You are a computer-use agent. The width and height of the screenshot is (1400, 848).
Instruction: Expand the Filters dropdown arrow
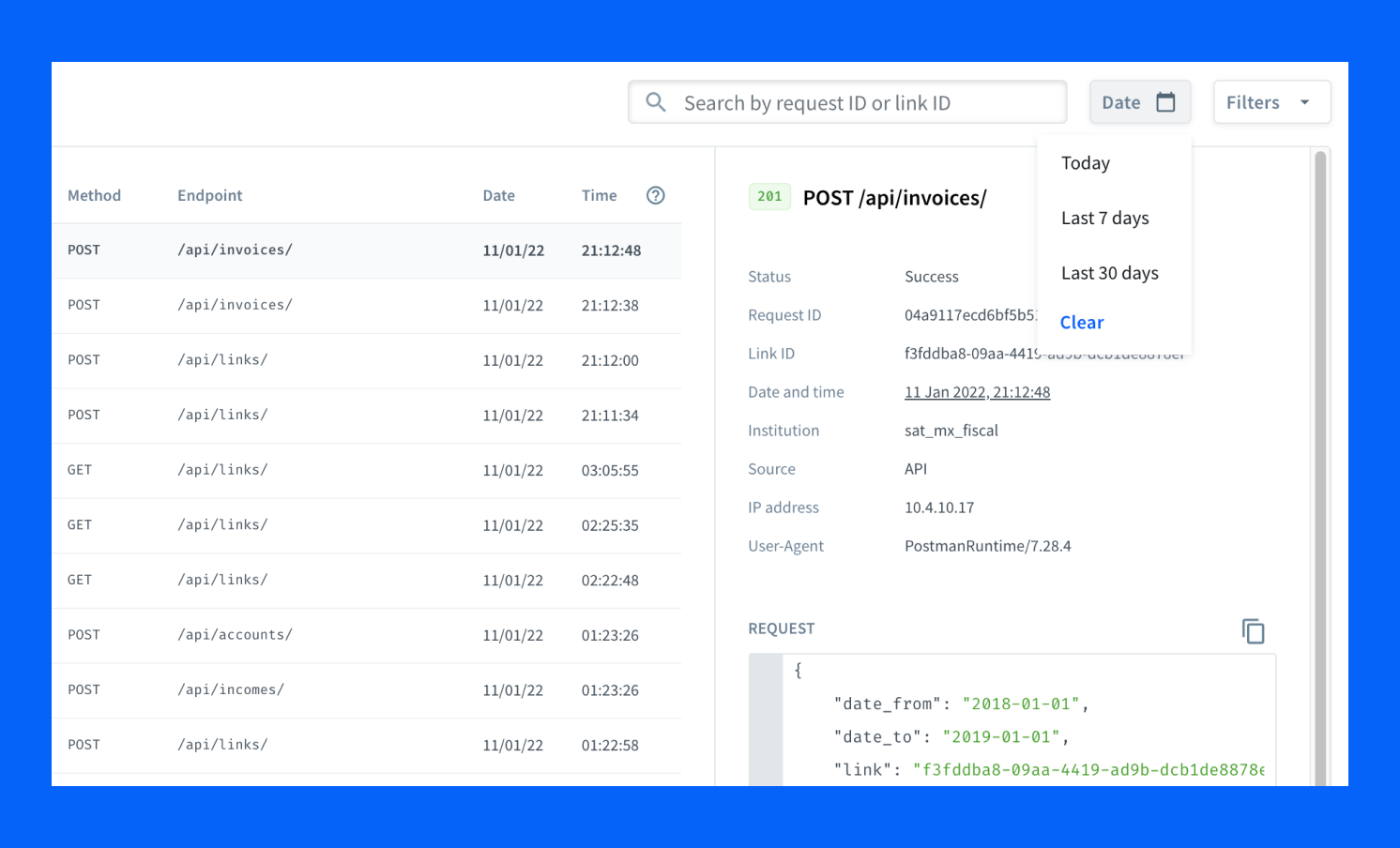(1304, 102)
